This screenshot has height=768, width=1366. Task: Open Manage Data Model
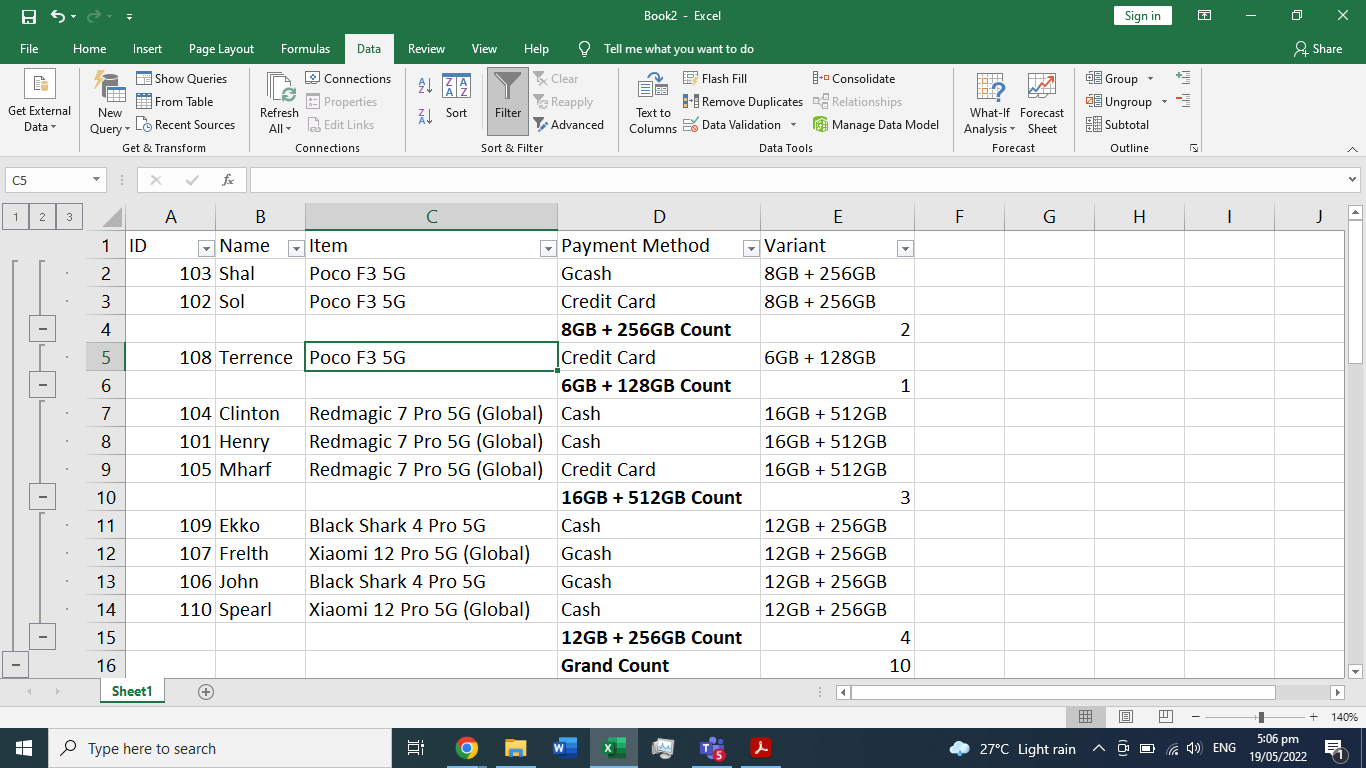coord(876,125)
